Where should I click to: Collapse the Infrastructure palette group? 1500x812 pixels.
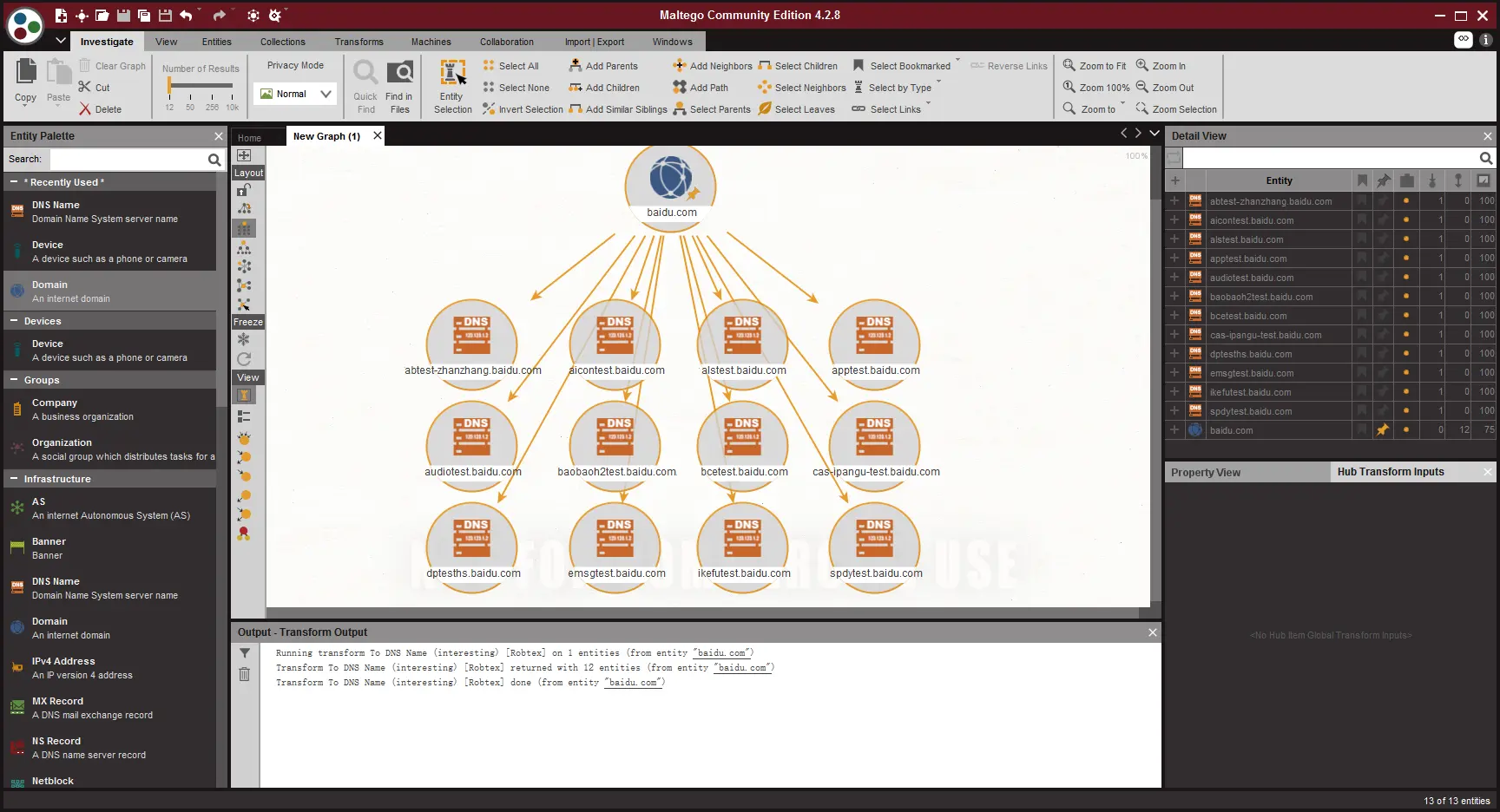(14, 479)
